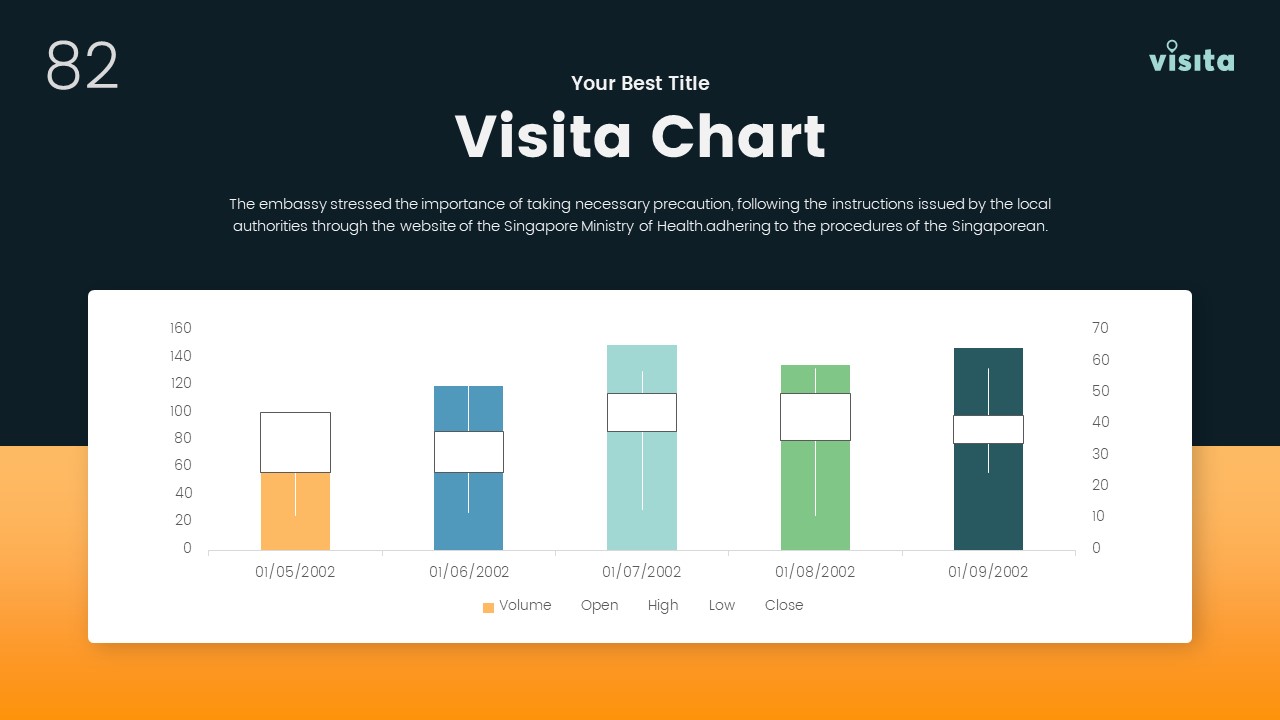Click the Your Best Title subtitle
Viewport: 1280px width, 720px height.
(x=640, y=83)
